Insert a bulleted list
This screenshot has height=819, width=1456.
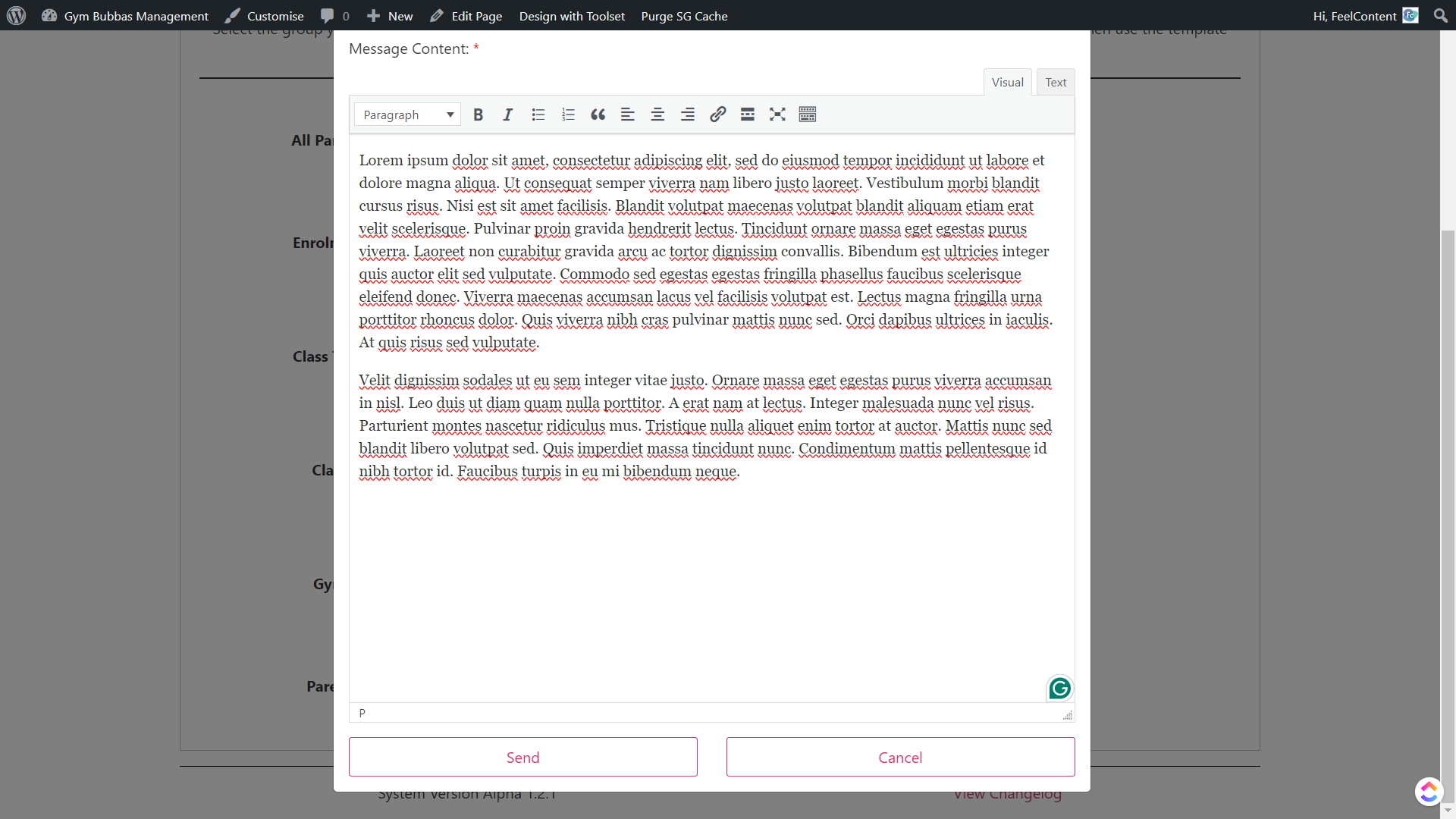coord(538,115)
